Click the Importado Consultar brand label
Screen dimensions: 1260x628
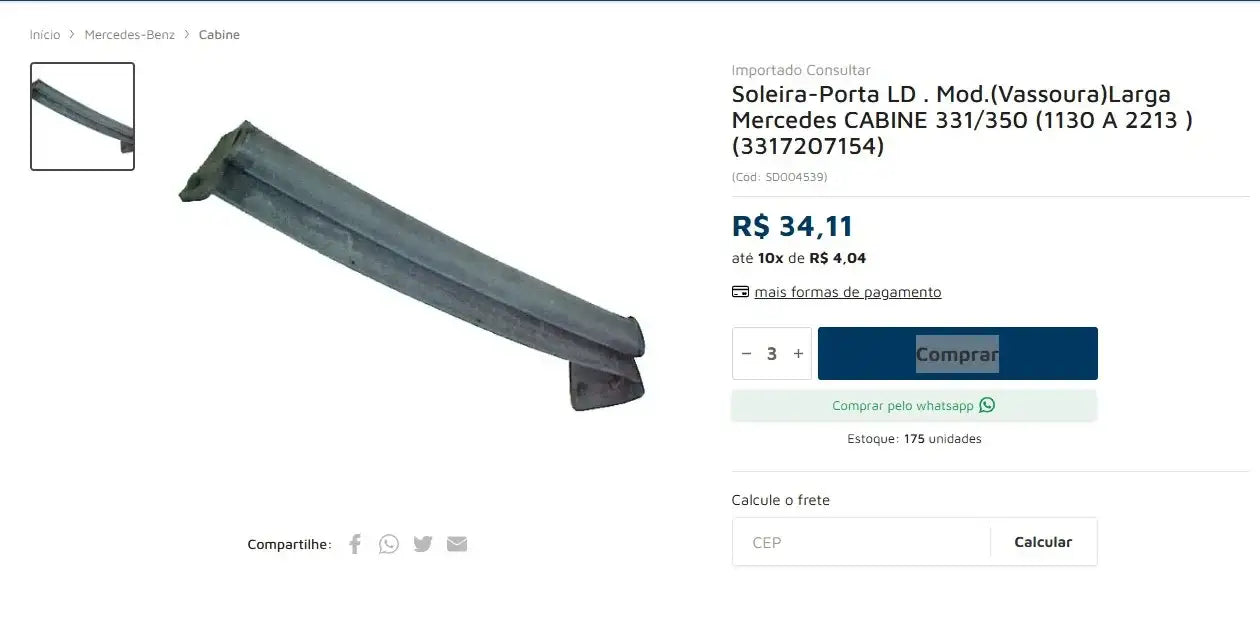(801, 70)
